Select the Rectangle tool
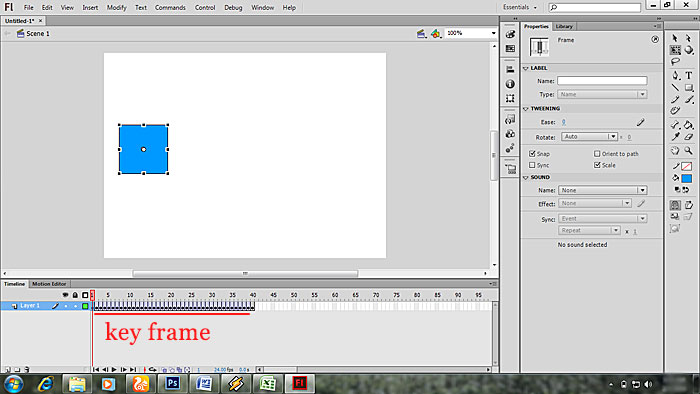 click(x=689, y=87)
